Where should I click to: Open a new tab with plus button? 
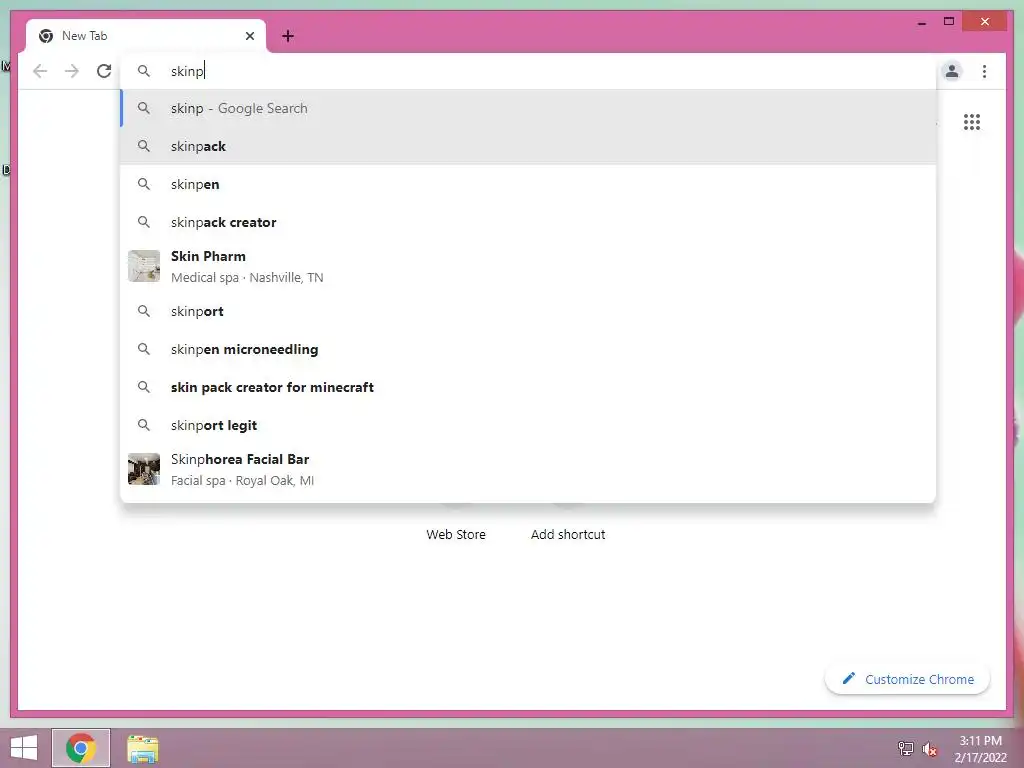point(288,36)
